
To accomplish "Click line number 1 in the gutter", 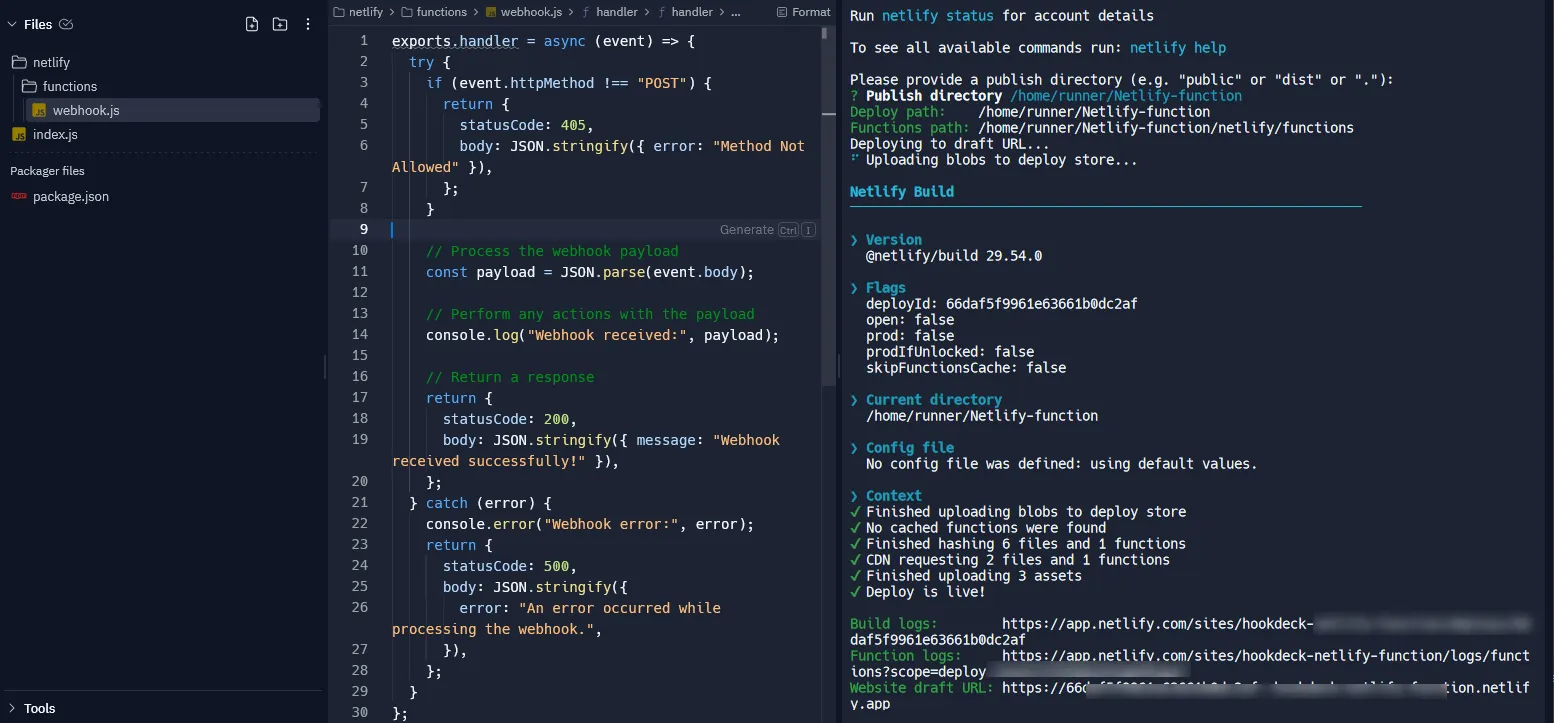I will click(364, 40).
